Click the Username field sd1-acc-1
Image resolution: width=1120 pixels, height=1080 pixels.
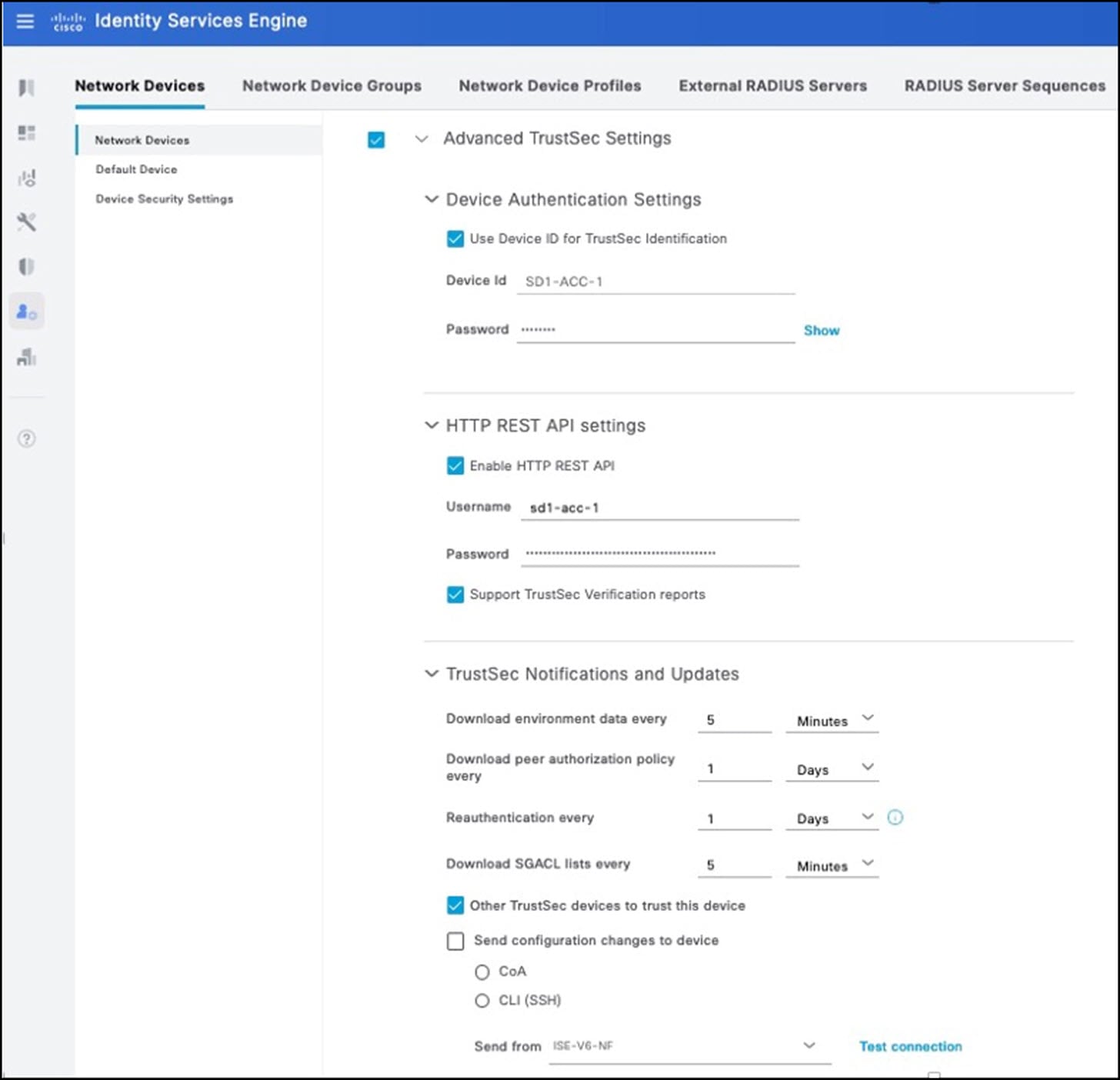[660, 508]
